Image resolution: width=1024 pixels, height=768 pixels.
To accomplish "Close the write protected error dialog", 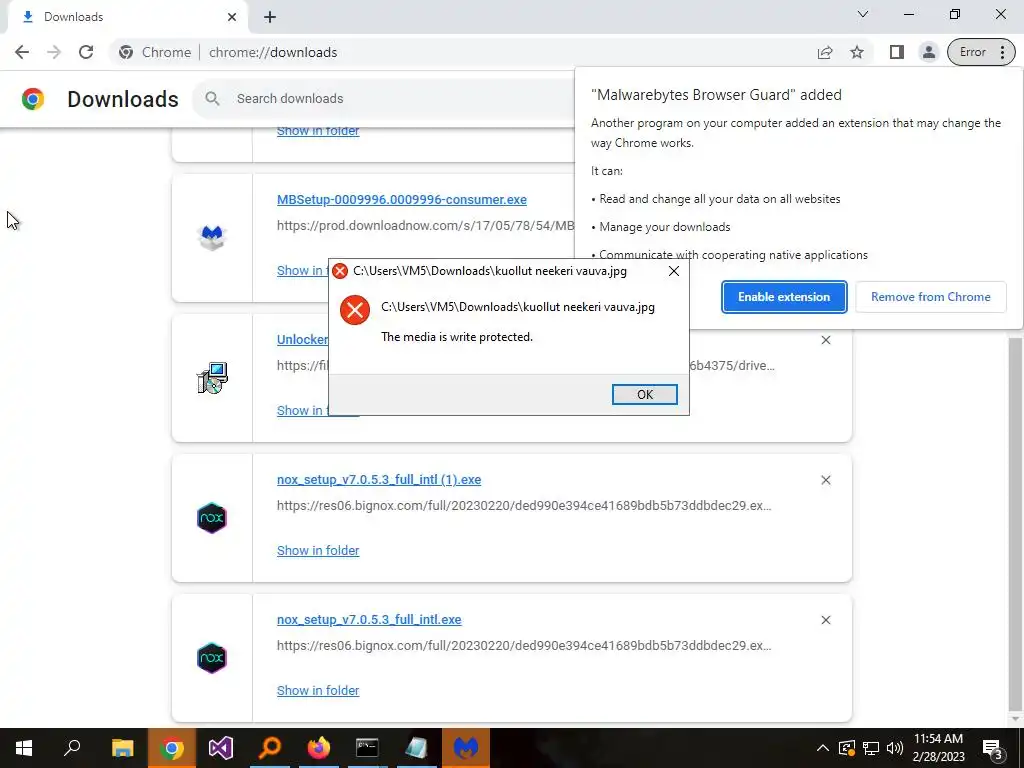I will tap(674, 271).
